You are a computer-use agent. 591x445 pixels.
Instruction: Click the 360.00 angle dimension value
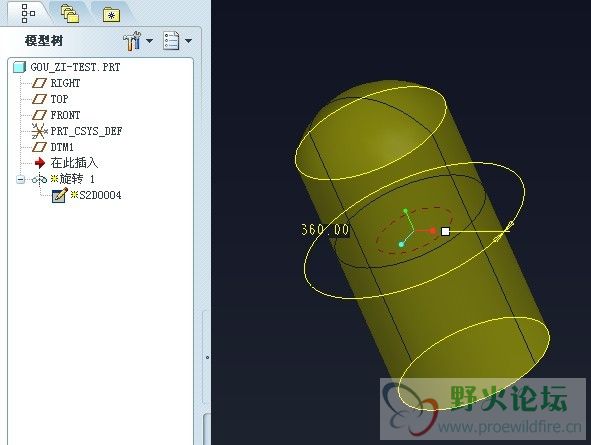[x=325, y=230]
